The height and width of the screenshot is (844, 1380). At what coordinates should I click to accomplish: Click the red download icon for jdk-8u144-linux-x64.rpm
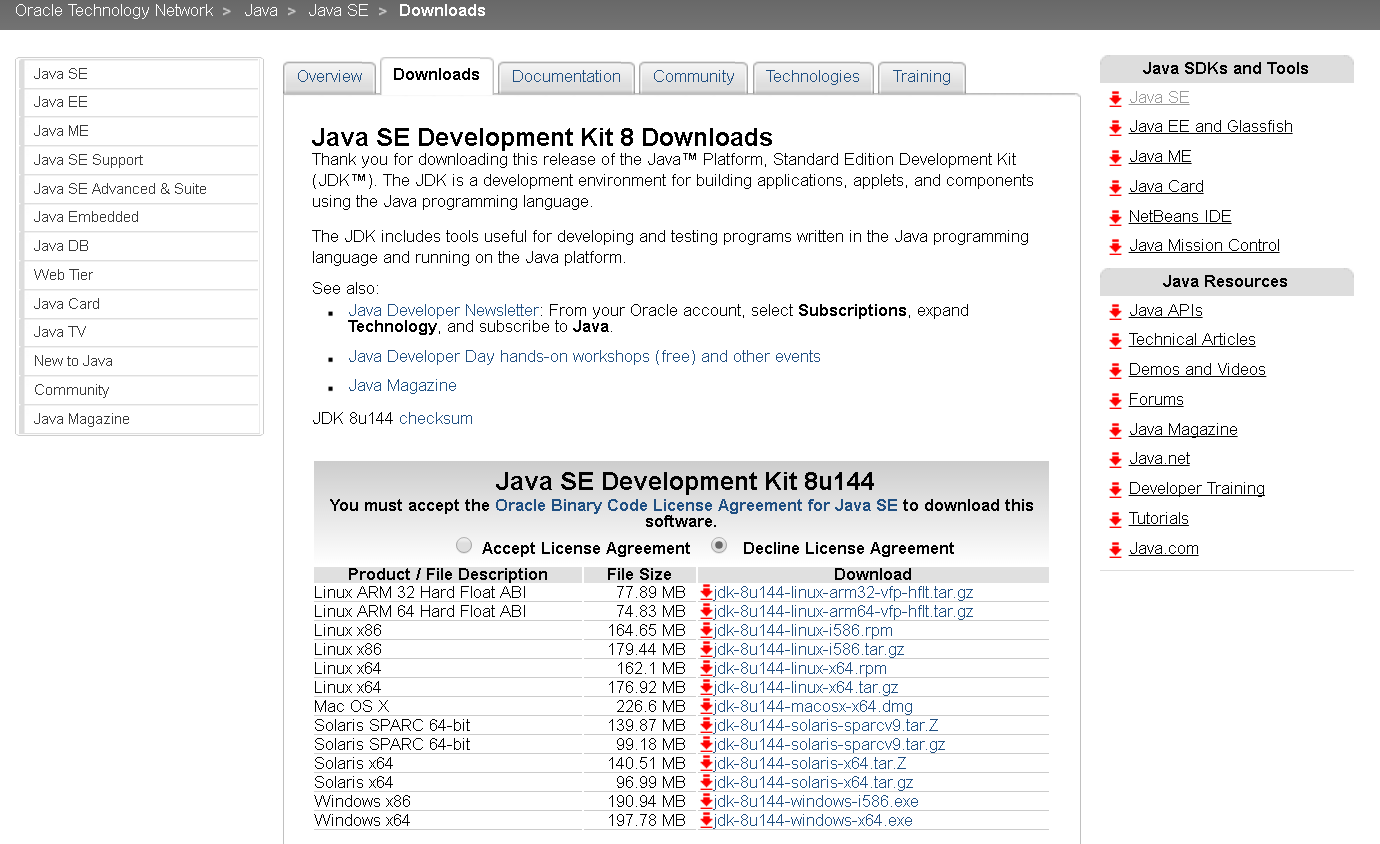click(706, 669)
